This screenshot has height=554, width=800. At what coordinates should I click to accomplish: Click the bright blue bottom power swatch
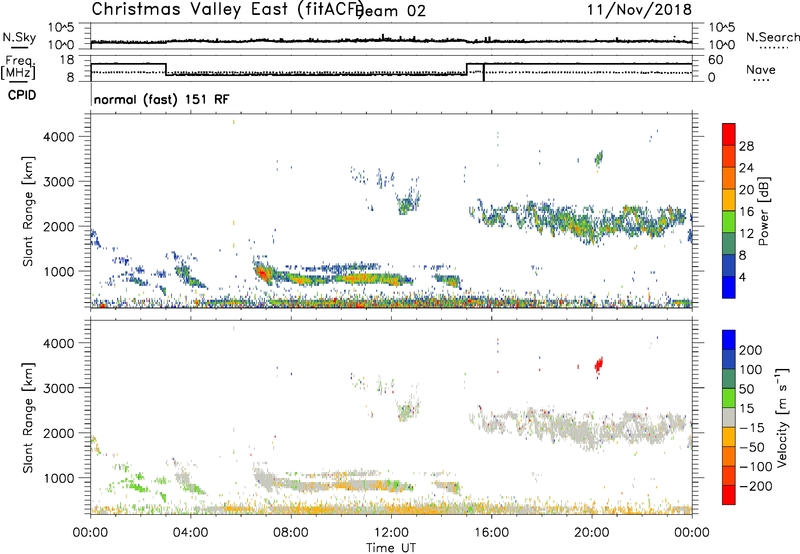(729, 287)
